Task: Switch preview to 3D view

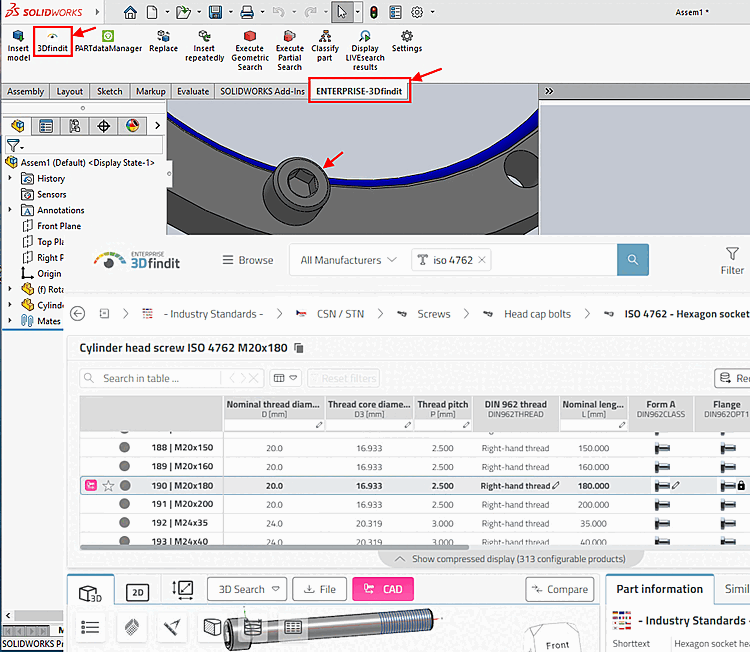Action: tap(90, 593)
